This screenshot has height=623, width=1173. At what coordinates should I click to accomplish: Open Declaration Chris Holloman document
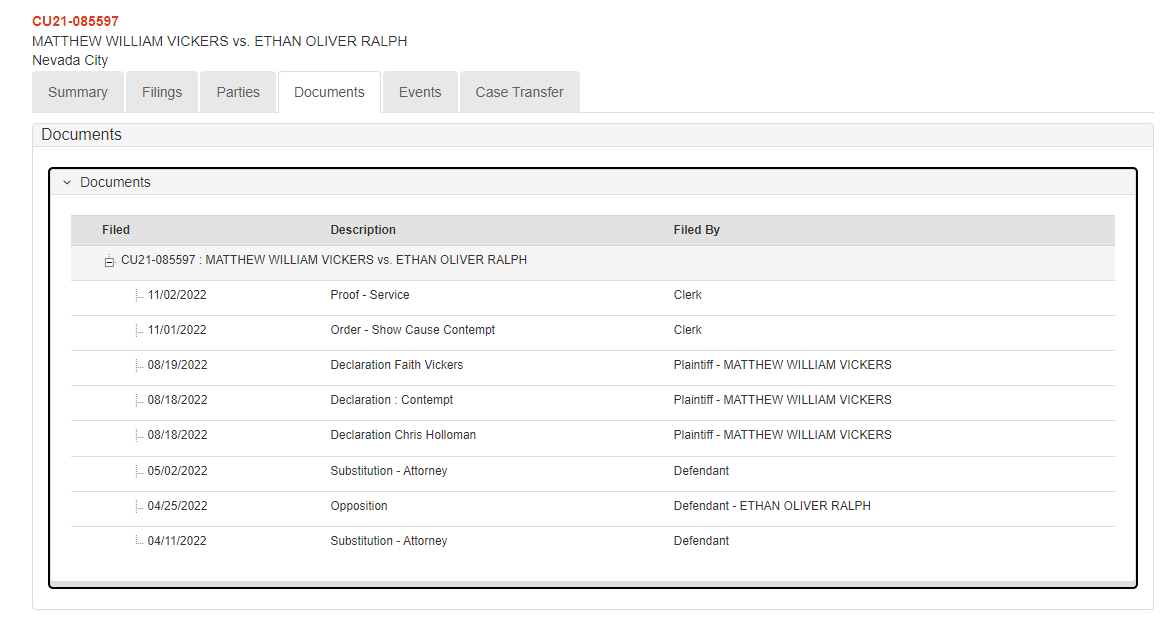(x=403, y=435)
